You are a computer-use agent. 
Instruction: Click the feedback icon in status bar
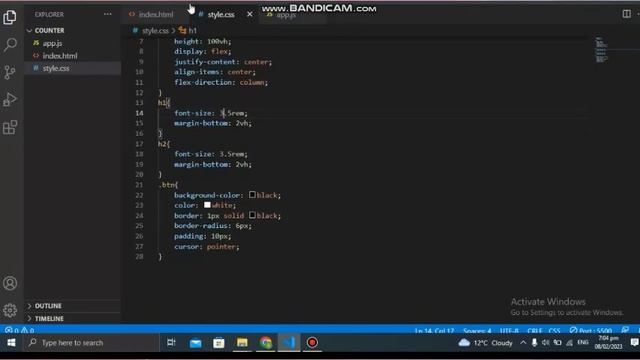[625, 330]
